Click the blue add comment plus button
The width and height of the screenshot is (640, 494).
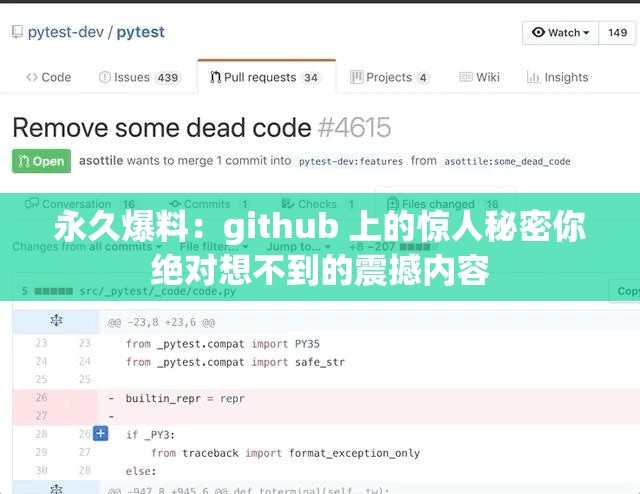tap(100, 433)
